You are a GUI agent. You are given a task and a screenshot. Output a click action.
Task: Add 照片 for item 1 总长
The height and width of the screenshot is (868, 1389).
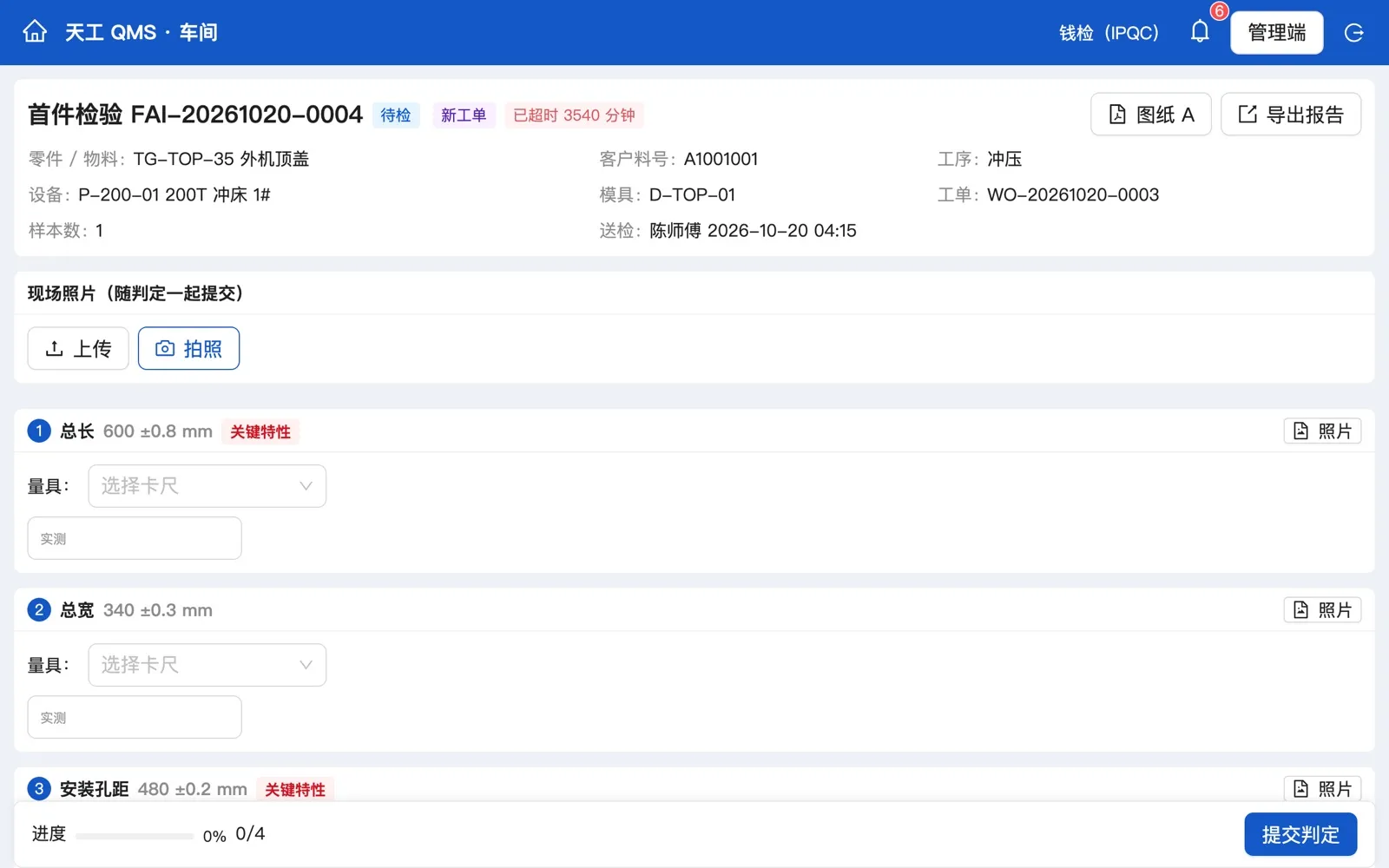1322,431
